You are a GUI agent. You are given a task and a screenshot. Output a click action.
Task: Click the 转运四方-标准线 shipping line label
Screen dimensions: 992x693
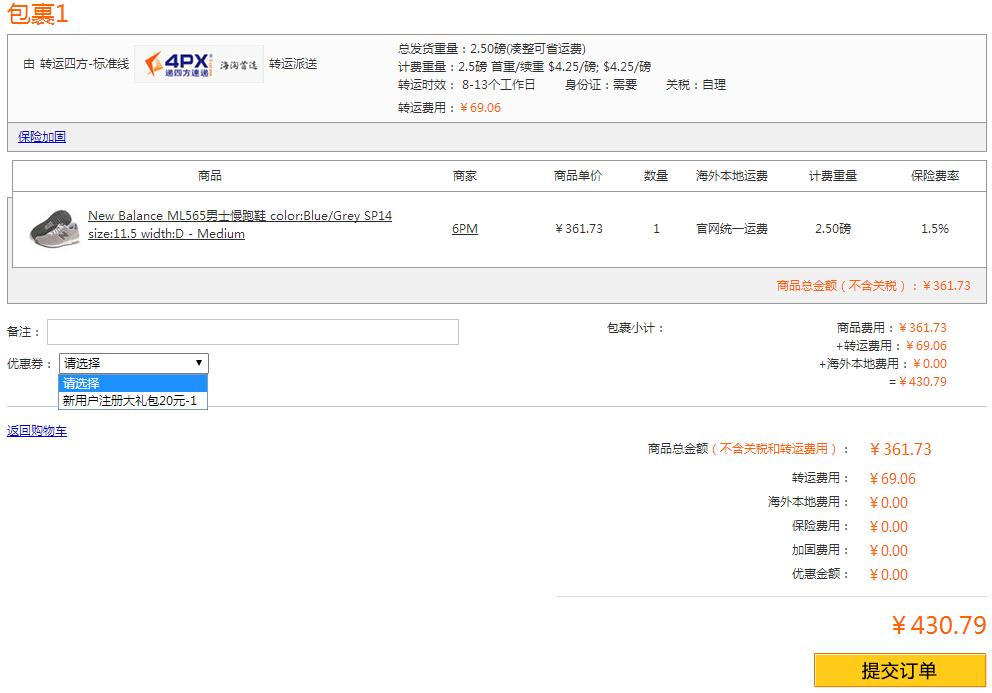84,64
